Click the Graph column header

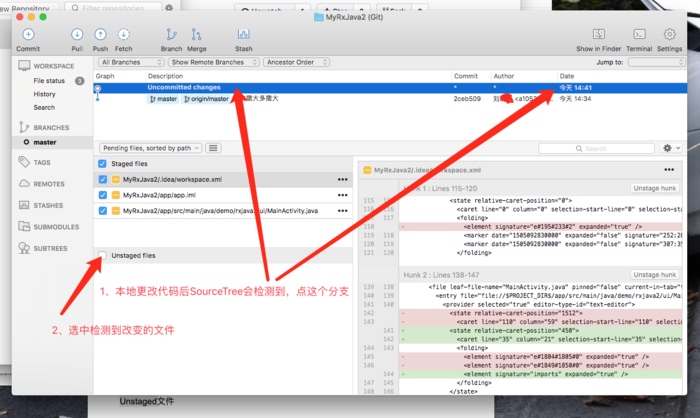105,76
